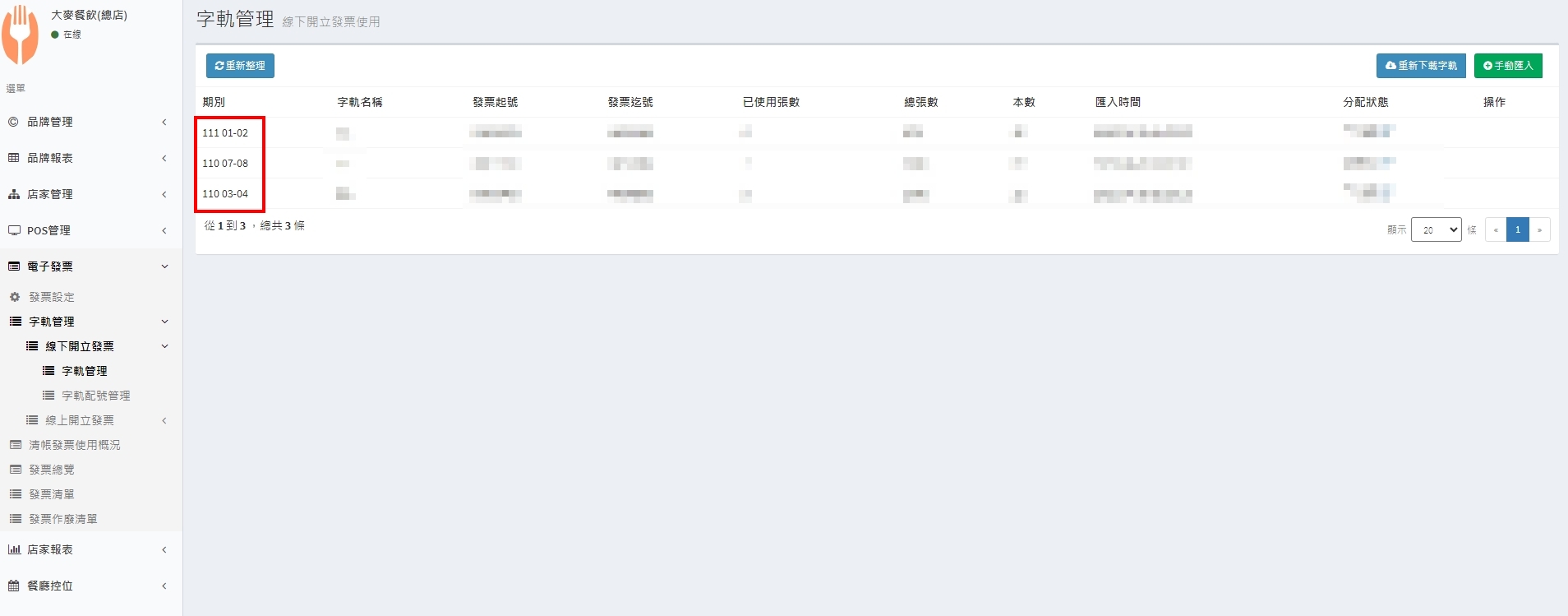
Task: Go to 發票總覽 in the sidebar
Action: (x=52, y=470)
